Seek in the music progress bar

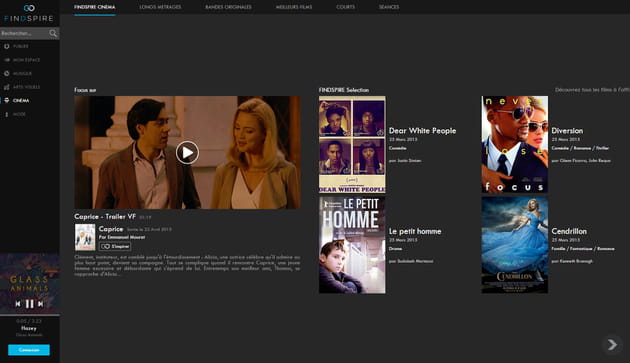tap(30, 315)
